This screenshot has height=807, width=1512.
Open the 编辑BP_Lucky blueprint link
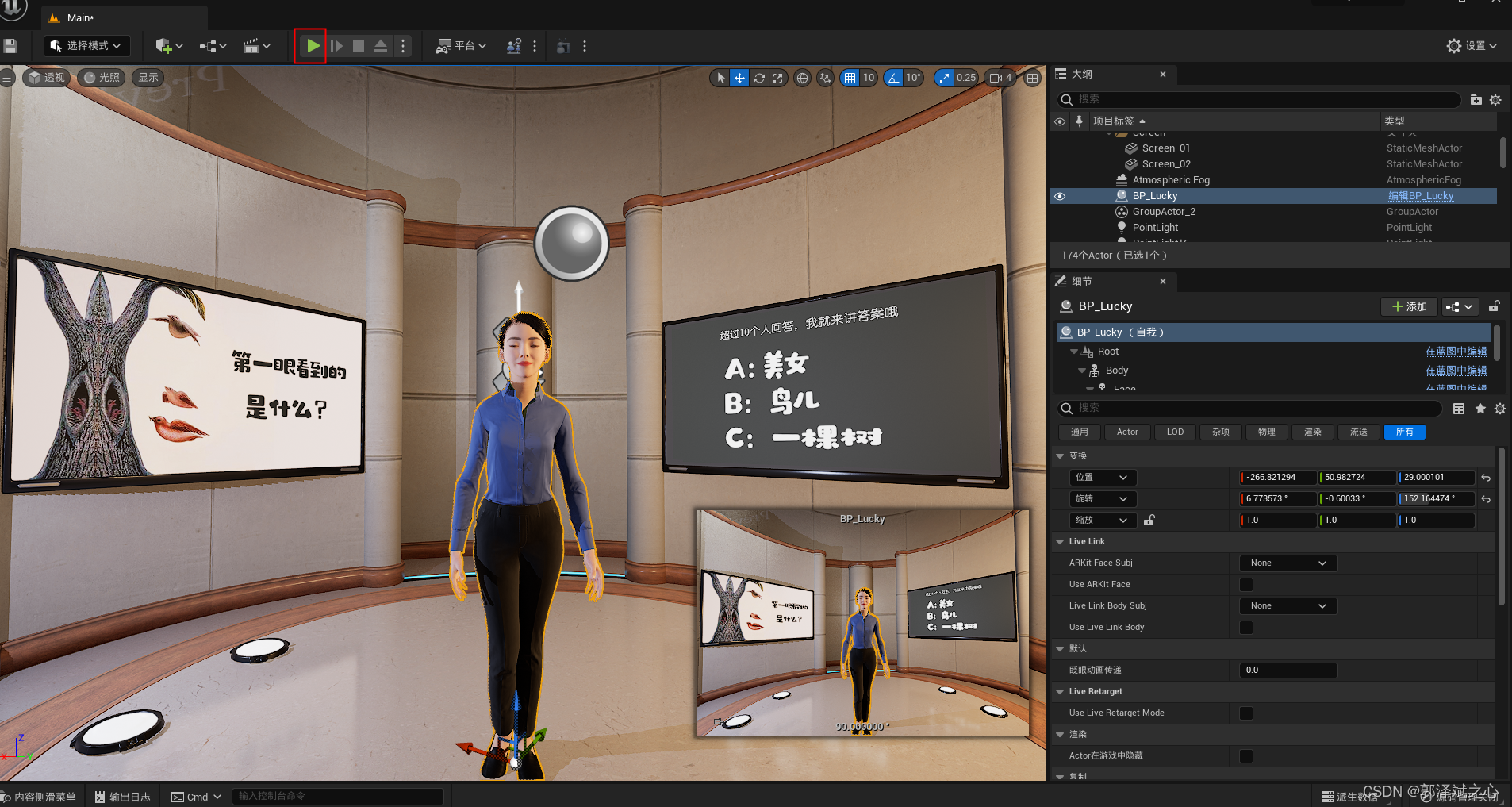[1421, 196]
